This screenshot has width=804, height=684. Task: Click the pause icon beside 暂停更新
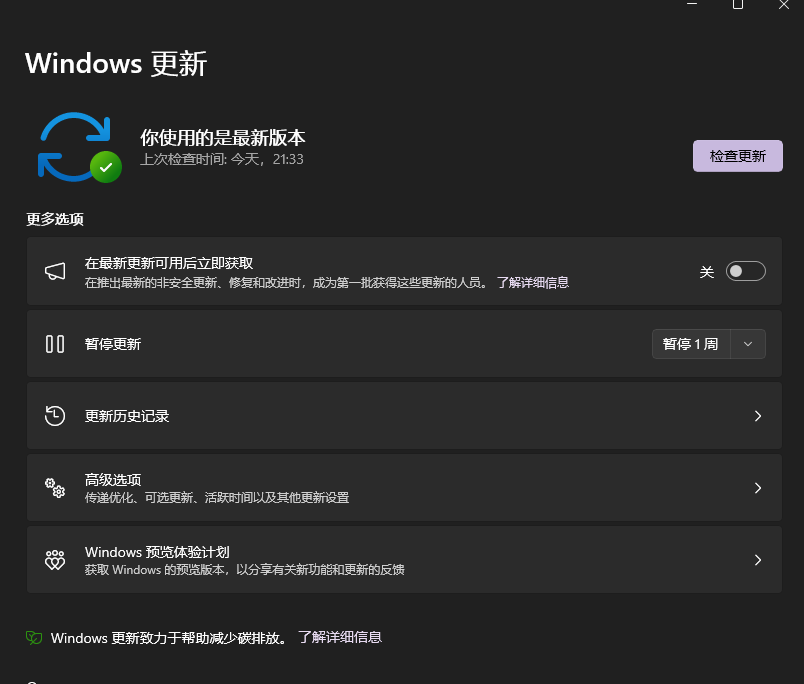(x=55, y=344)
